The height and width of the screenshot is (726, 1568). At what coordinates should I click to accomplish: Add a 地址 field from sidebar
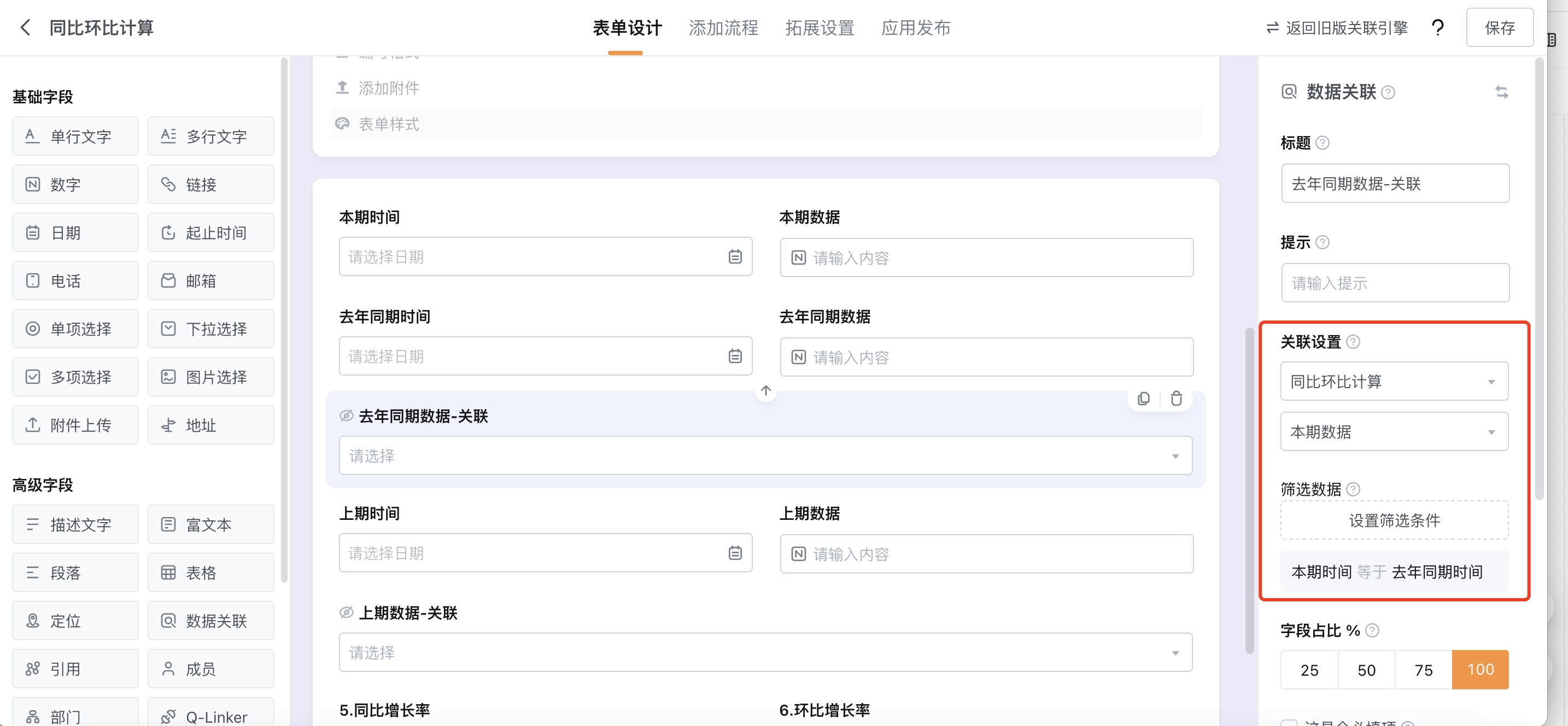210,425
